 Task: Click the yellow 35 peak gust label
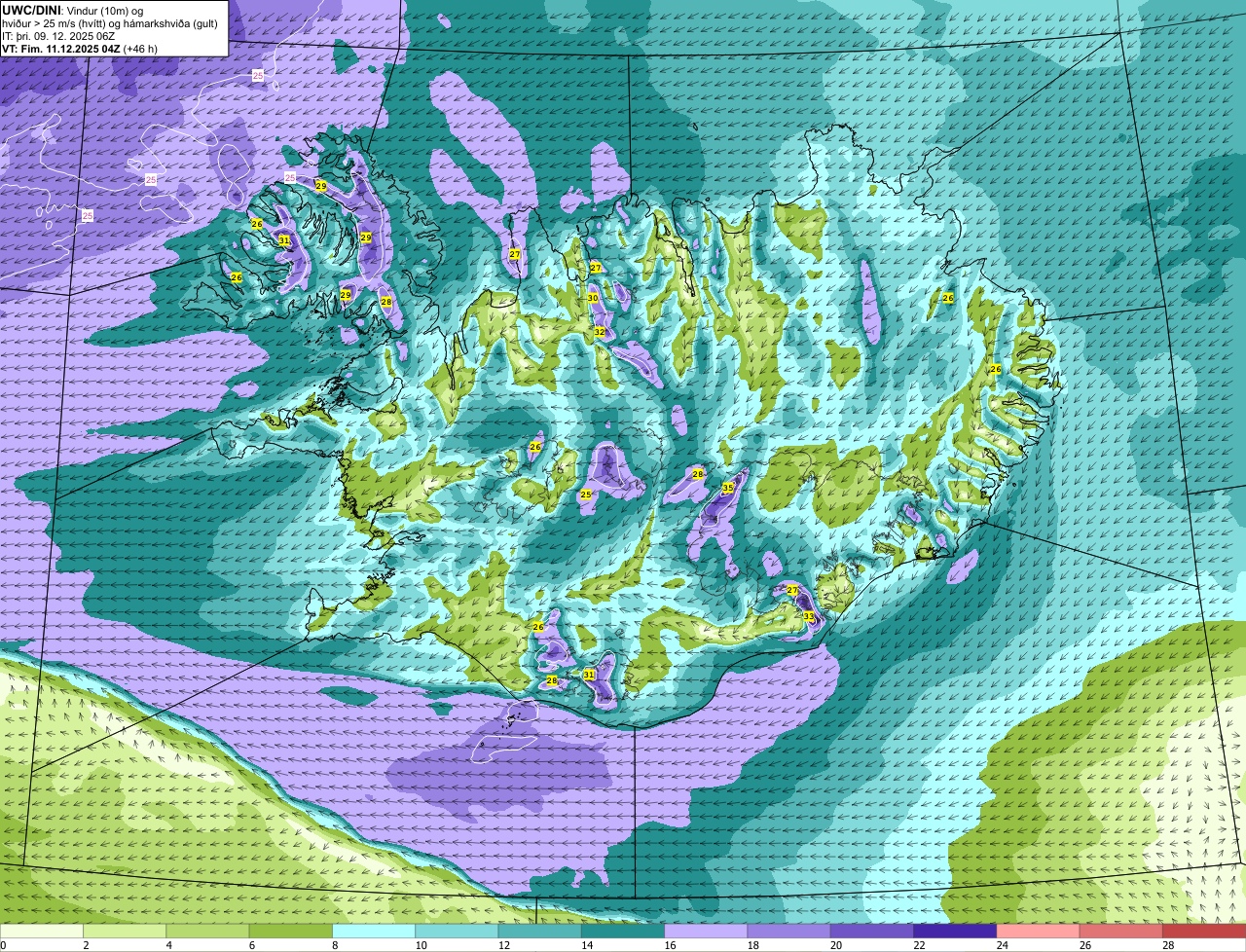(727, 488)
